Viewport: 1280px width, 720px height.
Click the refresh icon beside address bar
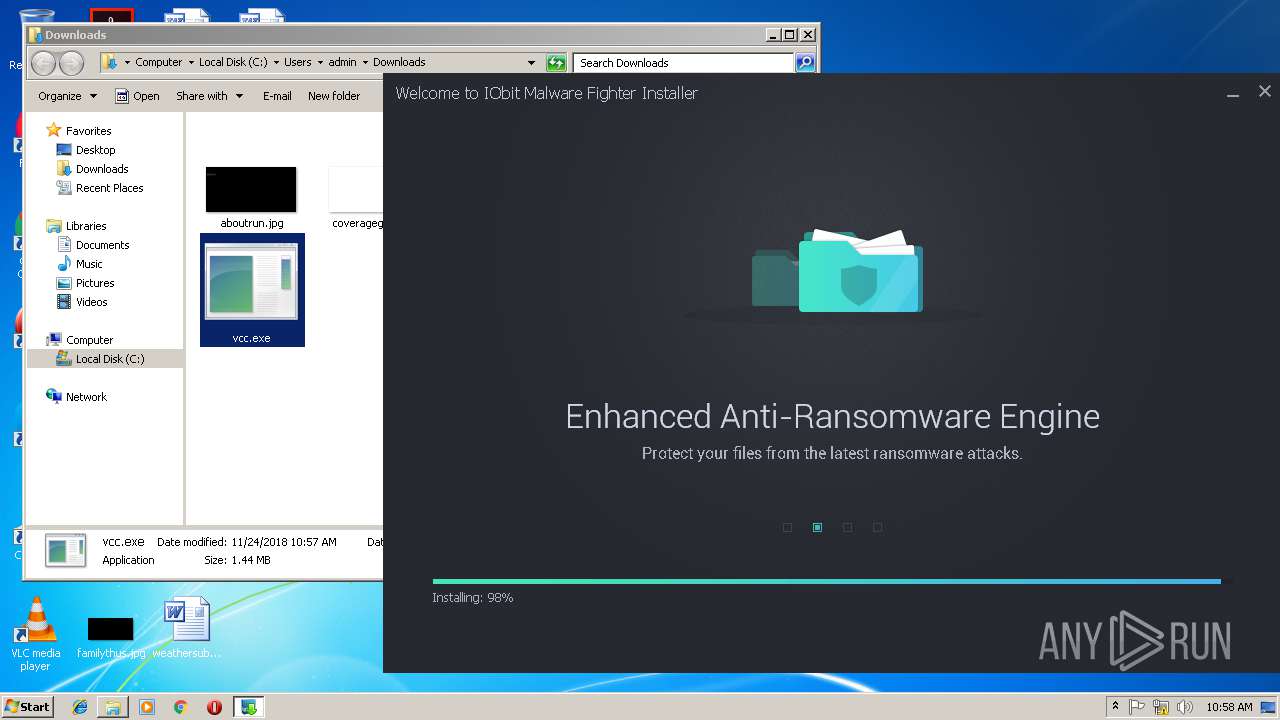click(557, 63)
